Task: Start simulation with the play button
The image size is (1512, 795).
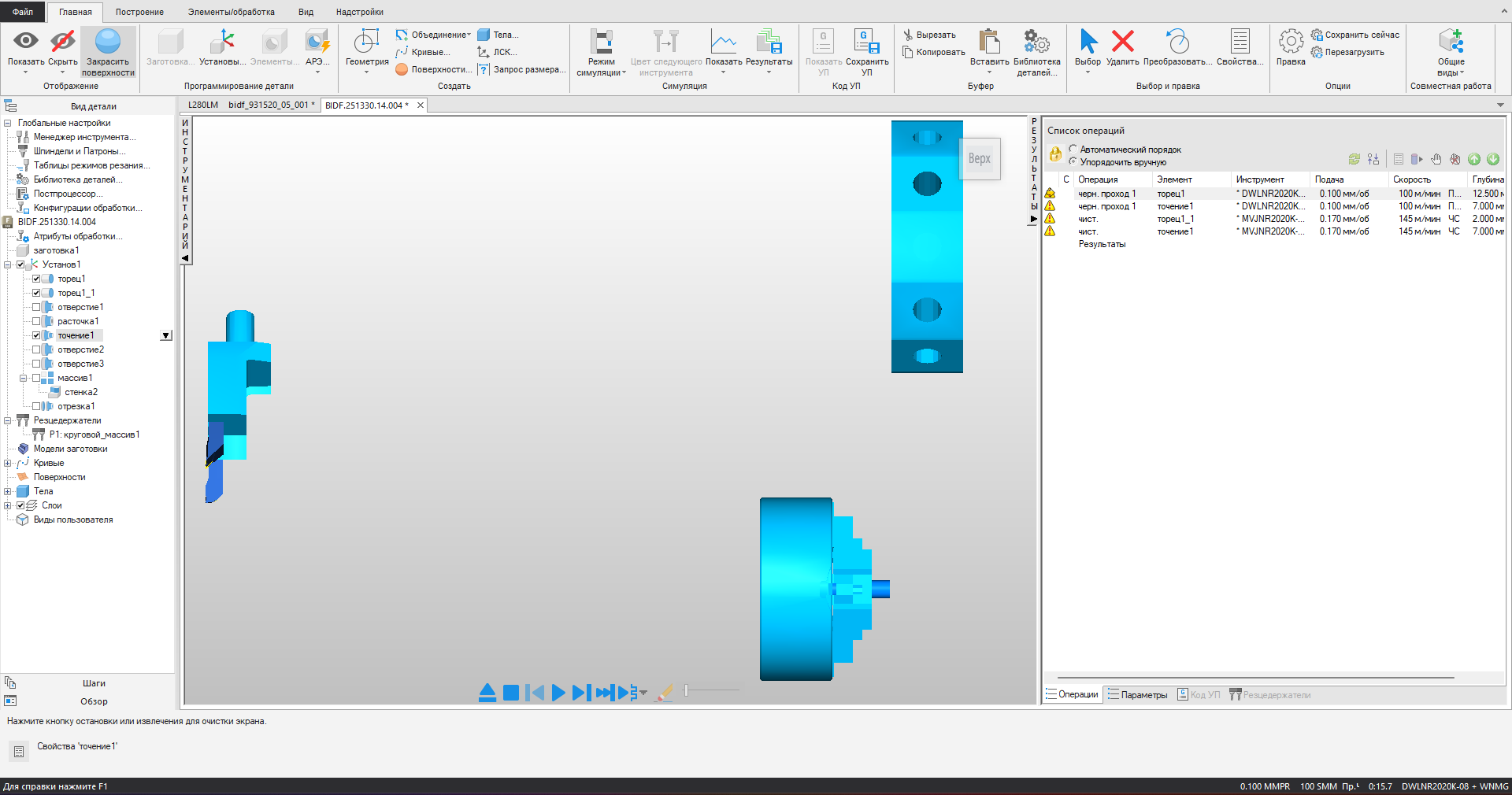Action: (x=558, y=693)
